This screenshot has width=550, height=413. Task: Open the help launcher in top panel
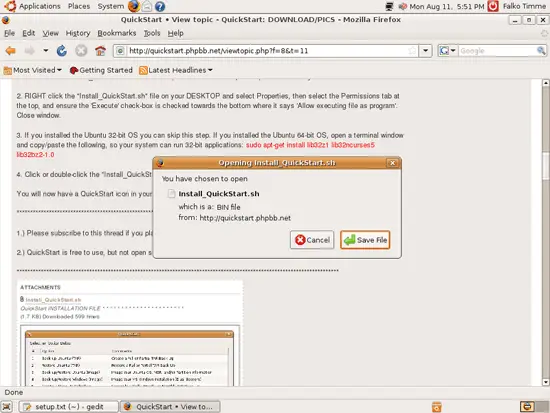(160, 6)
